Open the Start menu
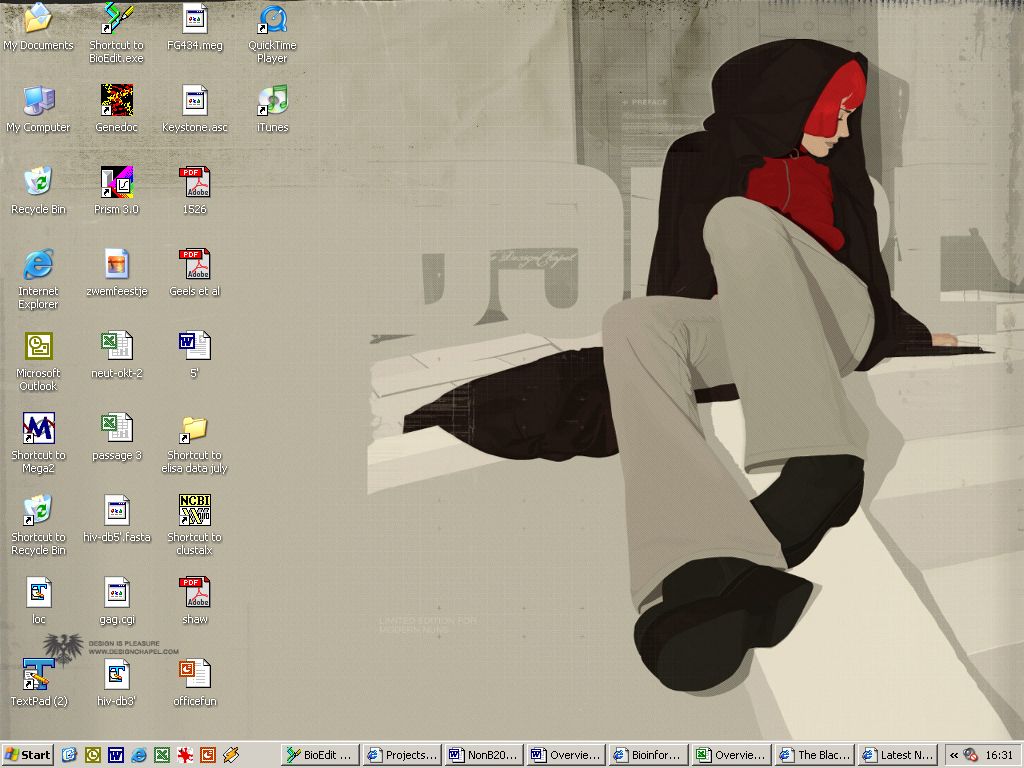 27,755
